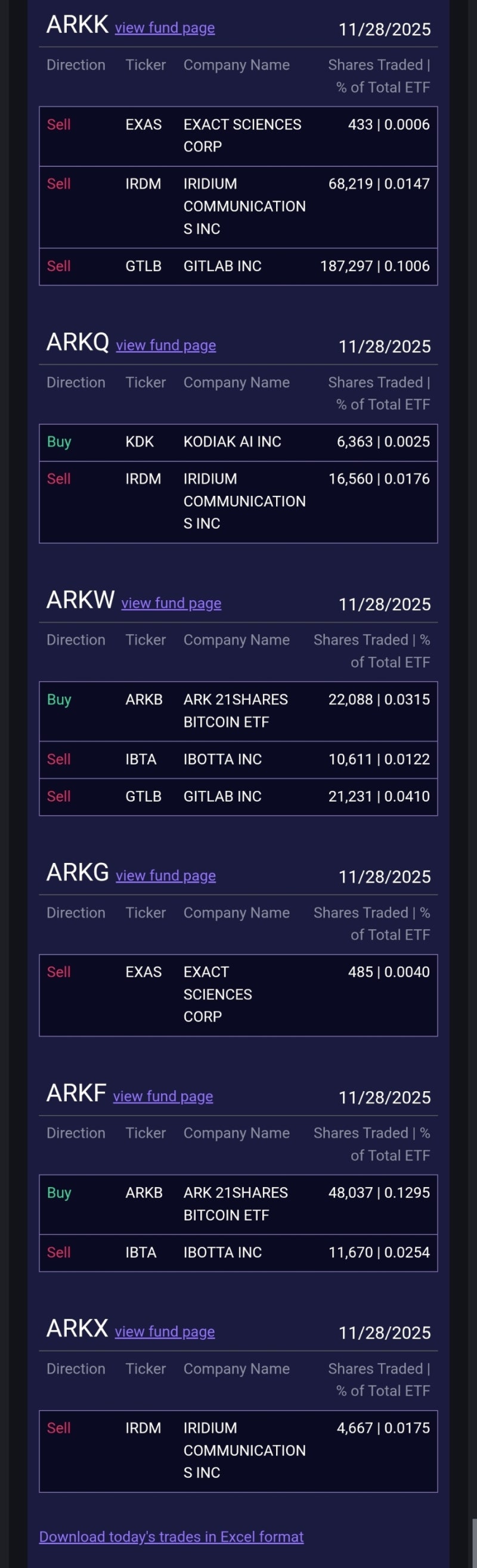
Task: Open the ARKQ fund page link
Action: [165, 345]
